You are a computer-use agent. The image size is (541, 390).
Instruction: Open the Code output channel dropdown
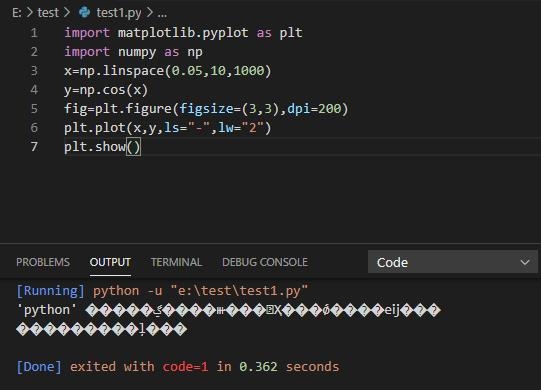tap(452, 262)
